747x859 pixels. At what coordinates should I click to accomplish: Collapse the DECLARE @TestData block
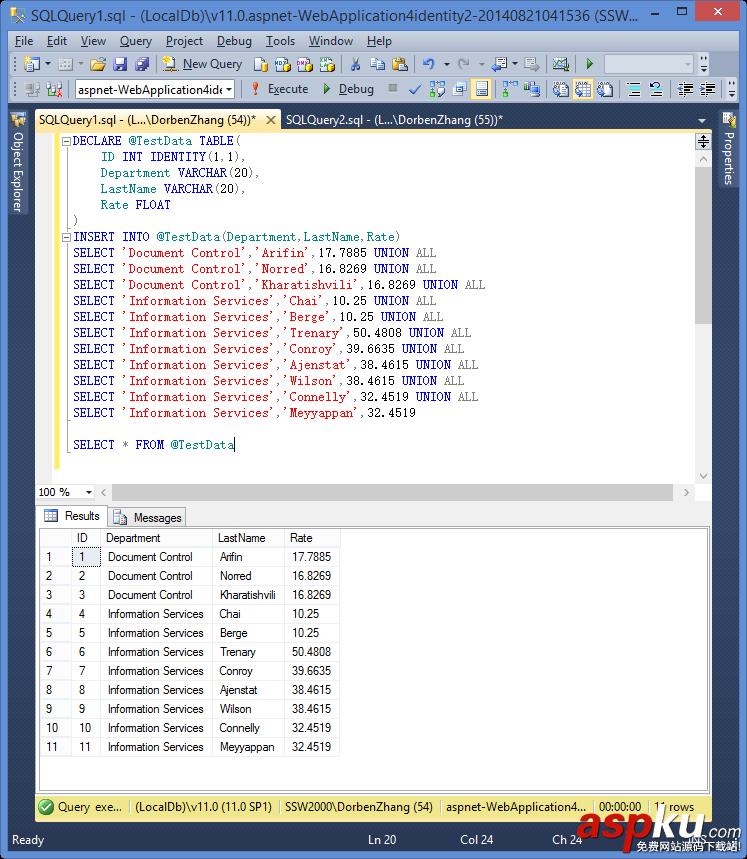(66, 141)
